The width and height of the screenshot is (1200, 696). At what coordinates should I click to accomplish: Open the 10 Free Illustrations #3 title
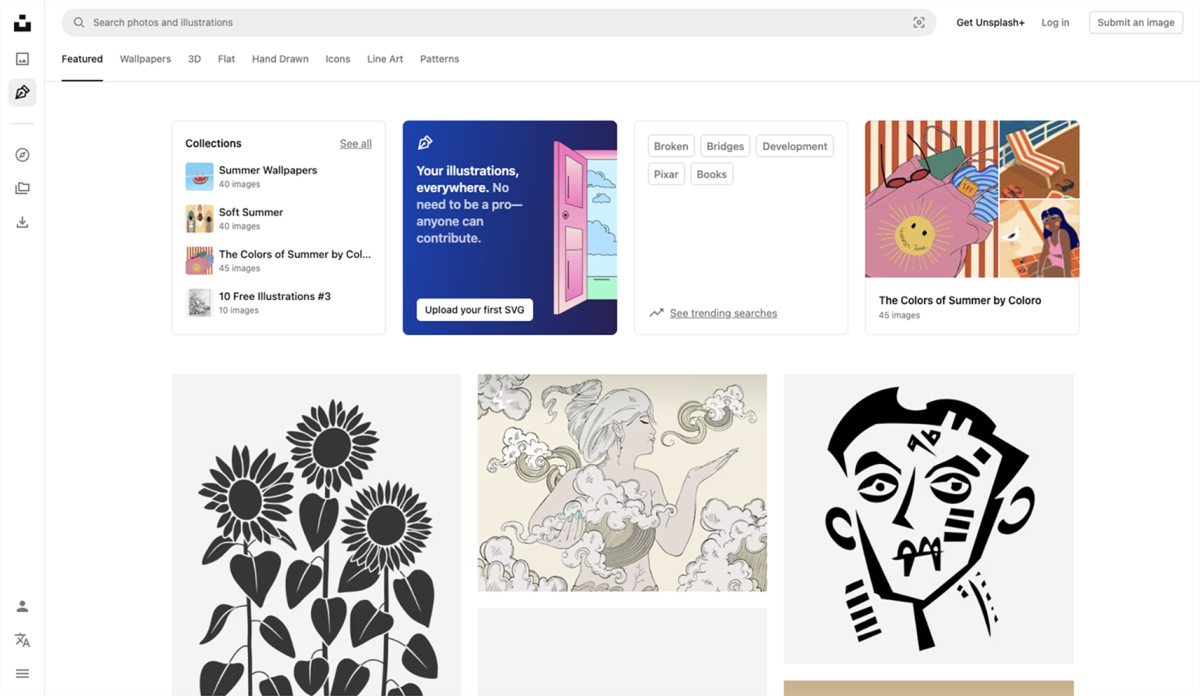pyautogui.click(x=275, y=296)
